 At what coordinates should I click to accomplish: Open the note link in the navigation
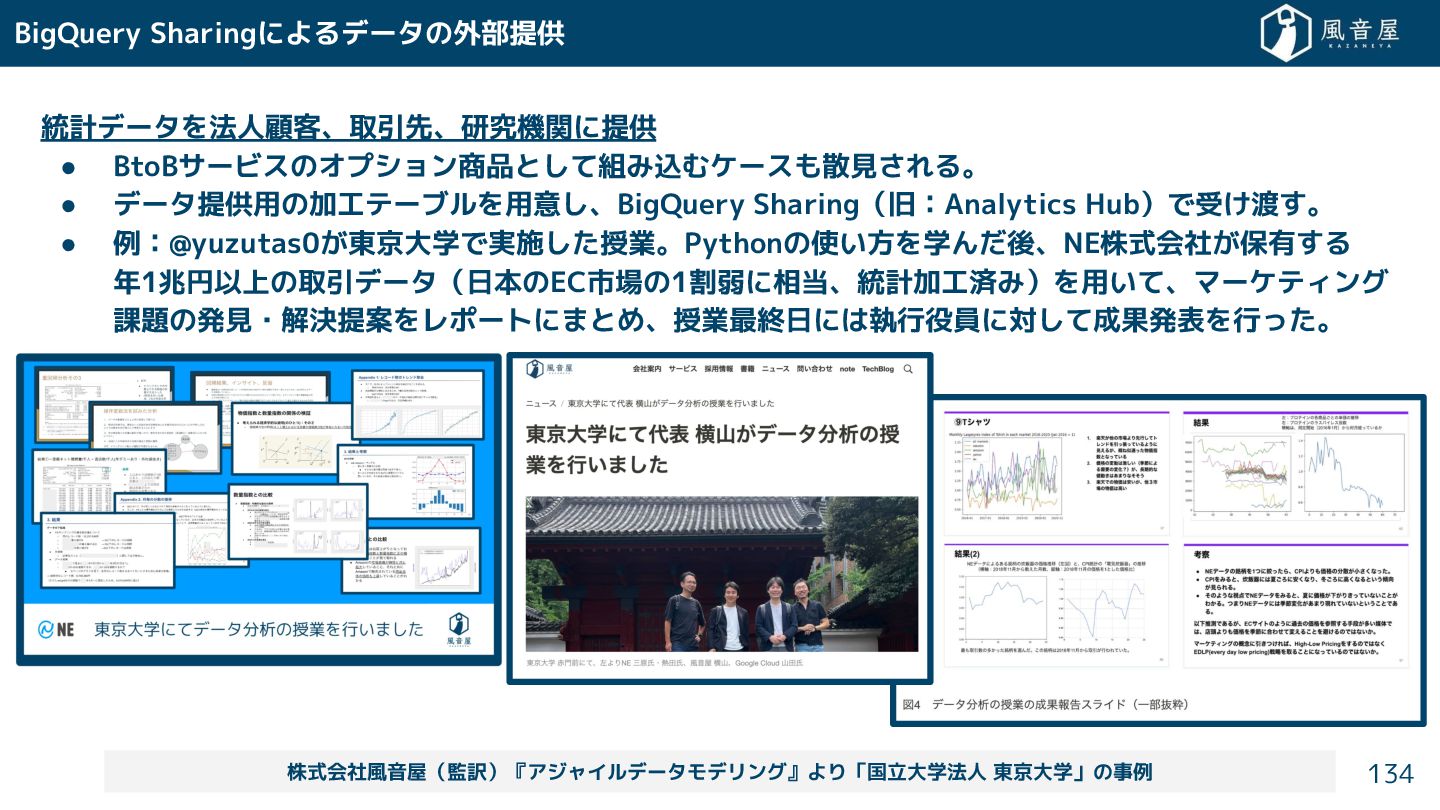[847, 369]
